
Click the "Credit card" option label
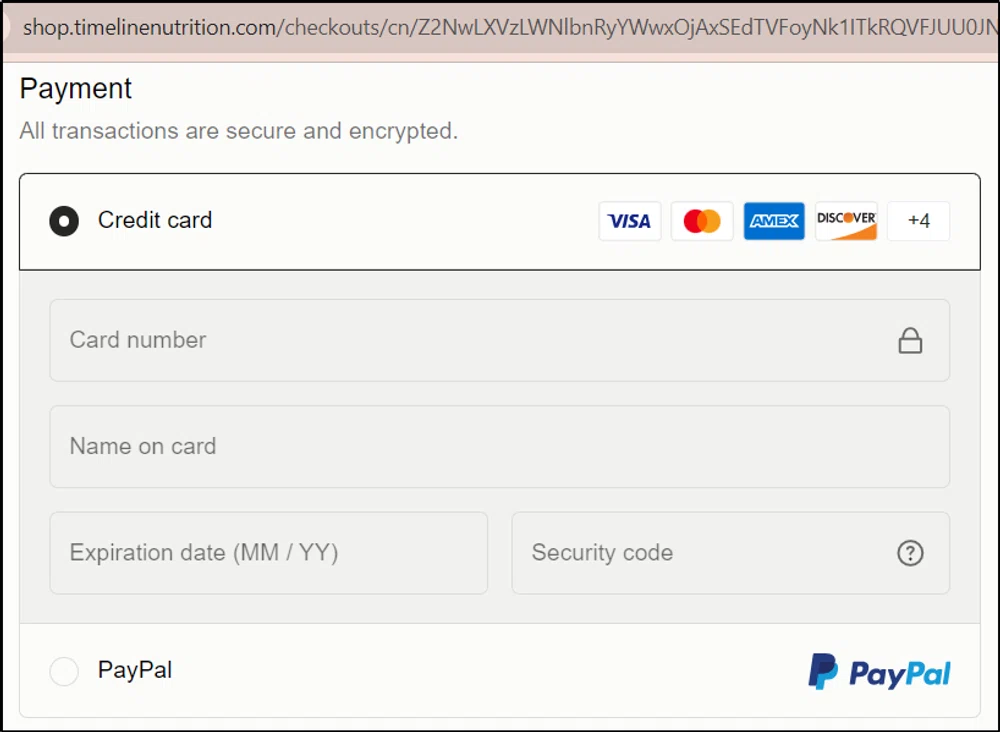coord(154,221)
